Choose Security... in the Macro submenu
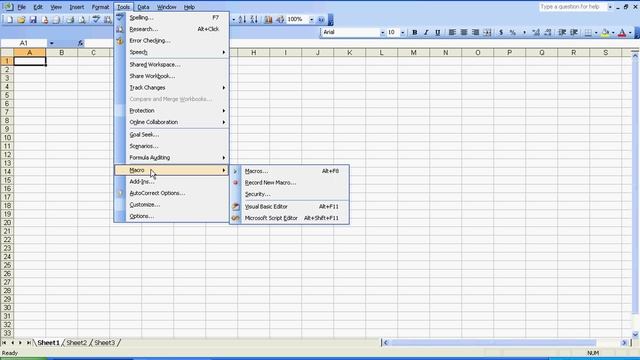 [x=289, y=194]
